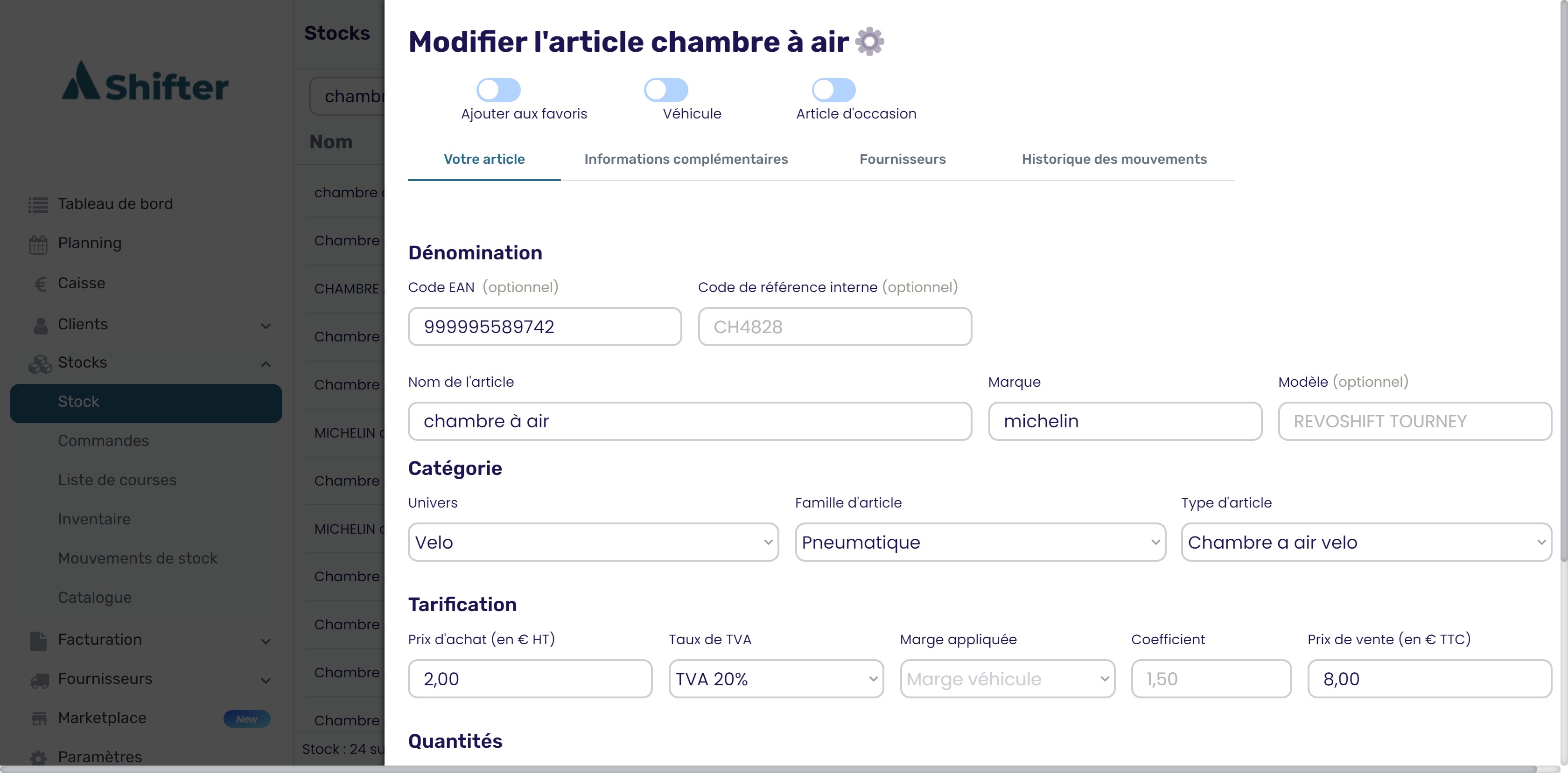The image size is (1568, 773).
Task: Click the Clients person icon
Action: [x=40, y=325]
